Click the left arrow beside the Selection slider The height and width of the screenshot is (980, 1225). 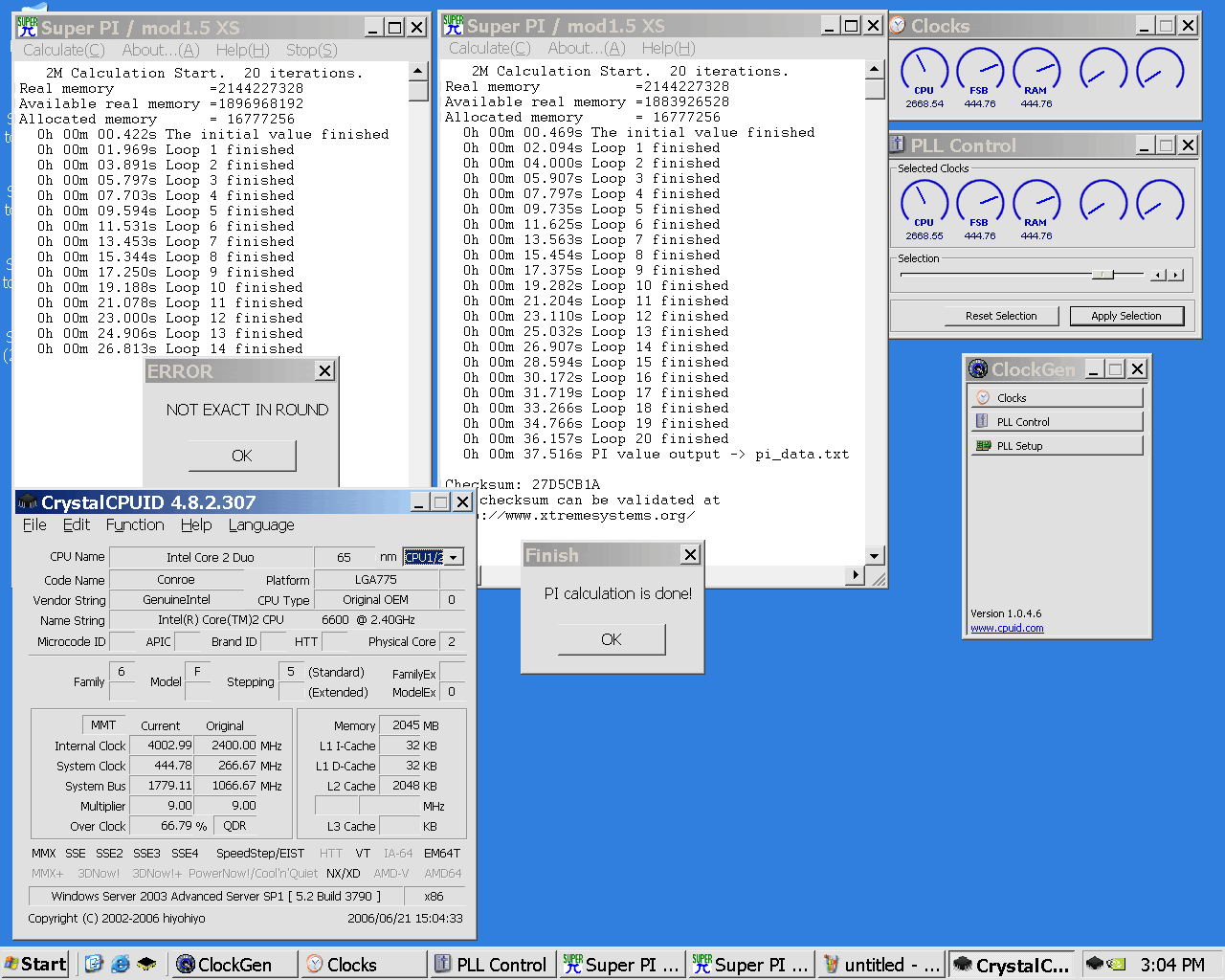1159,275
